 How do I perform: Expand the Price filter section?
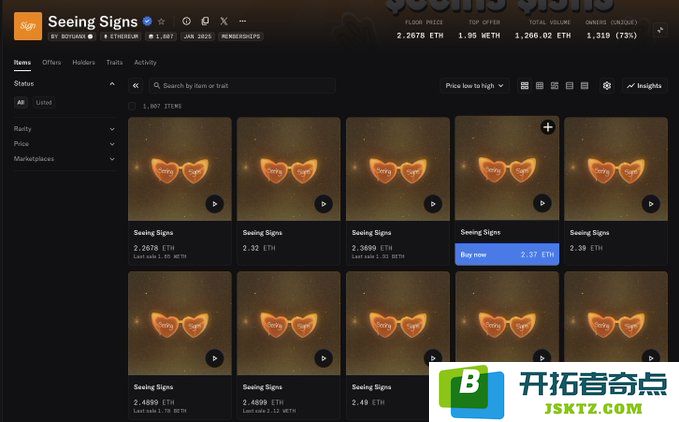(112, 144)
